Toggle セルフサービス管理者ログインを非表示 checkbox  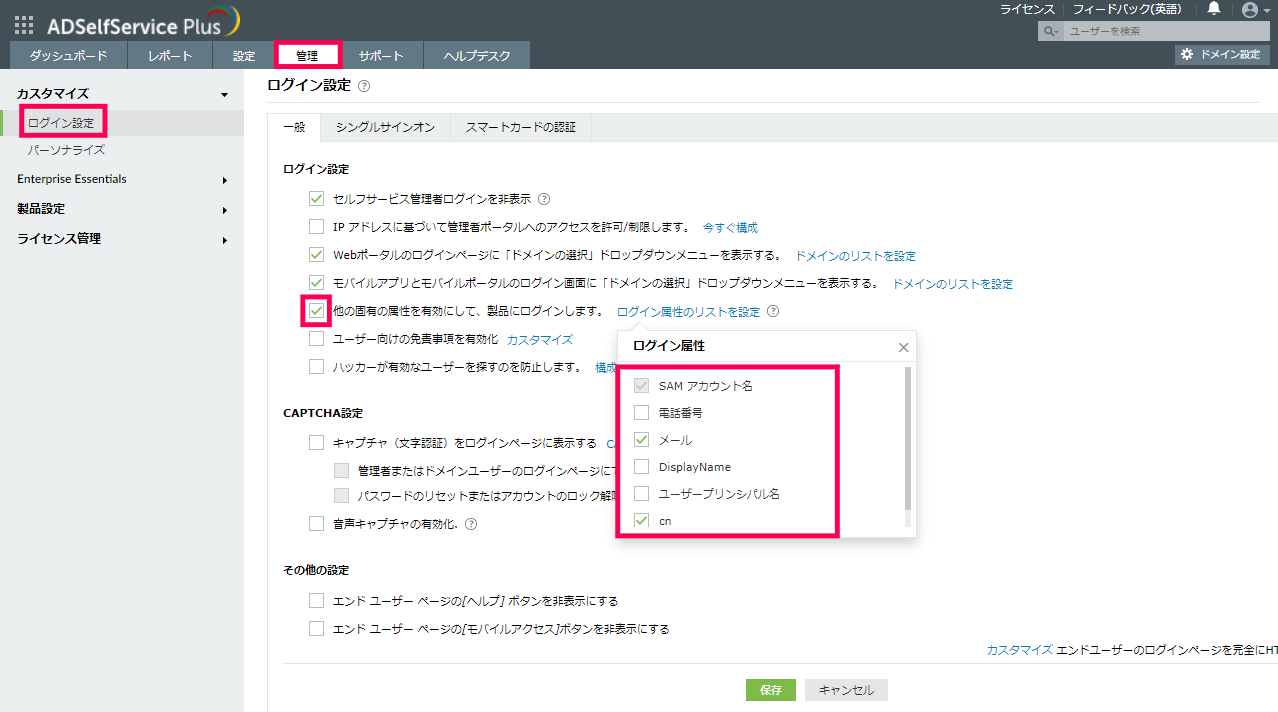click(316, 199)
